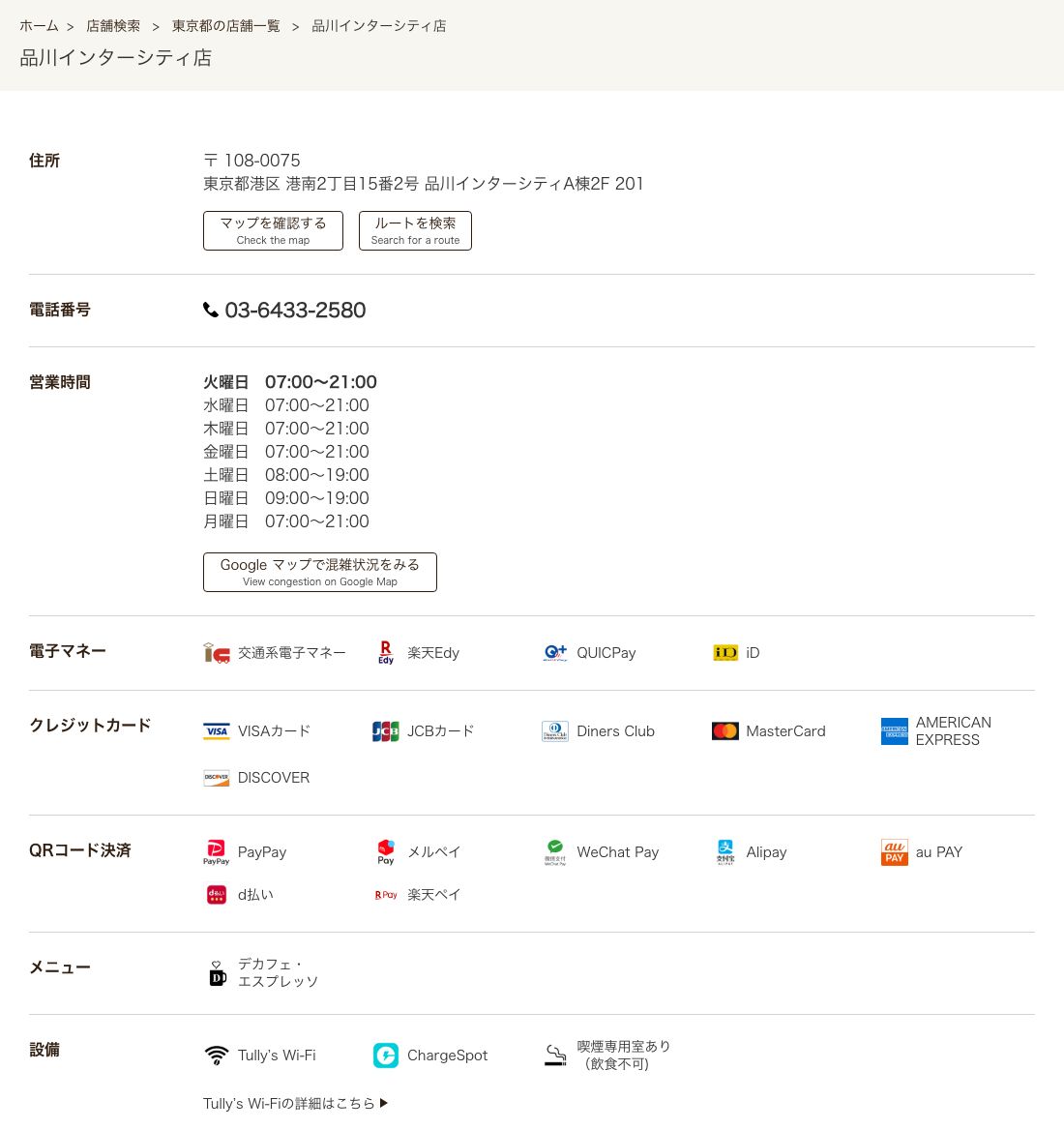
Task: Click 品川インターシティ店 breadcrumb item
Action: (379, 26)
